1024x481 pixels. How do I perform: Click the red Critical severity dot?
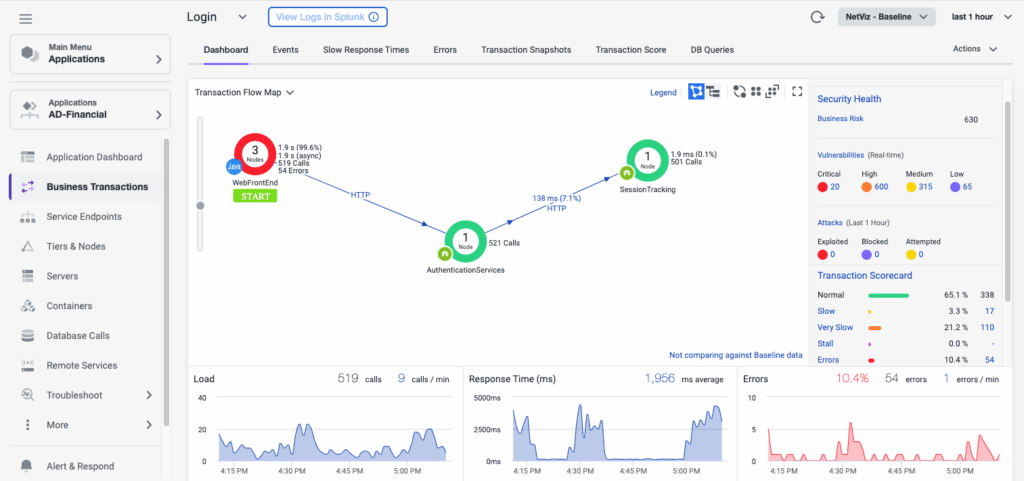click(822, 187)
